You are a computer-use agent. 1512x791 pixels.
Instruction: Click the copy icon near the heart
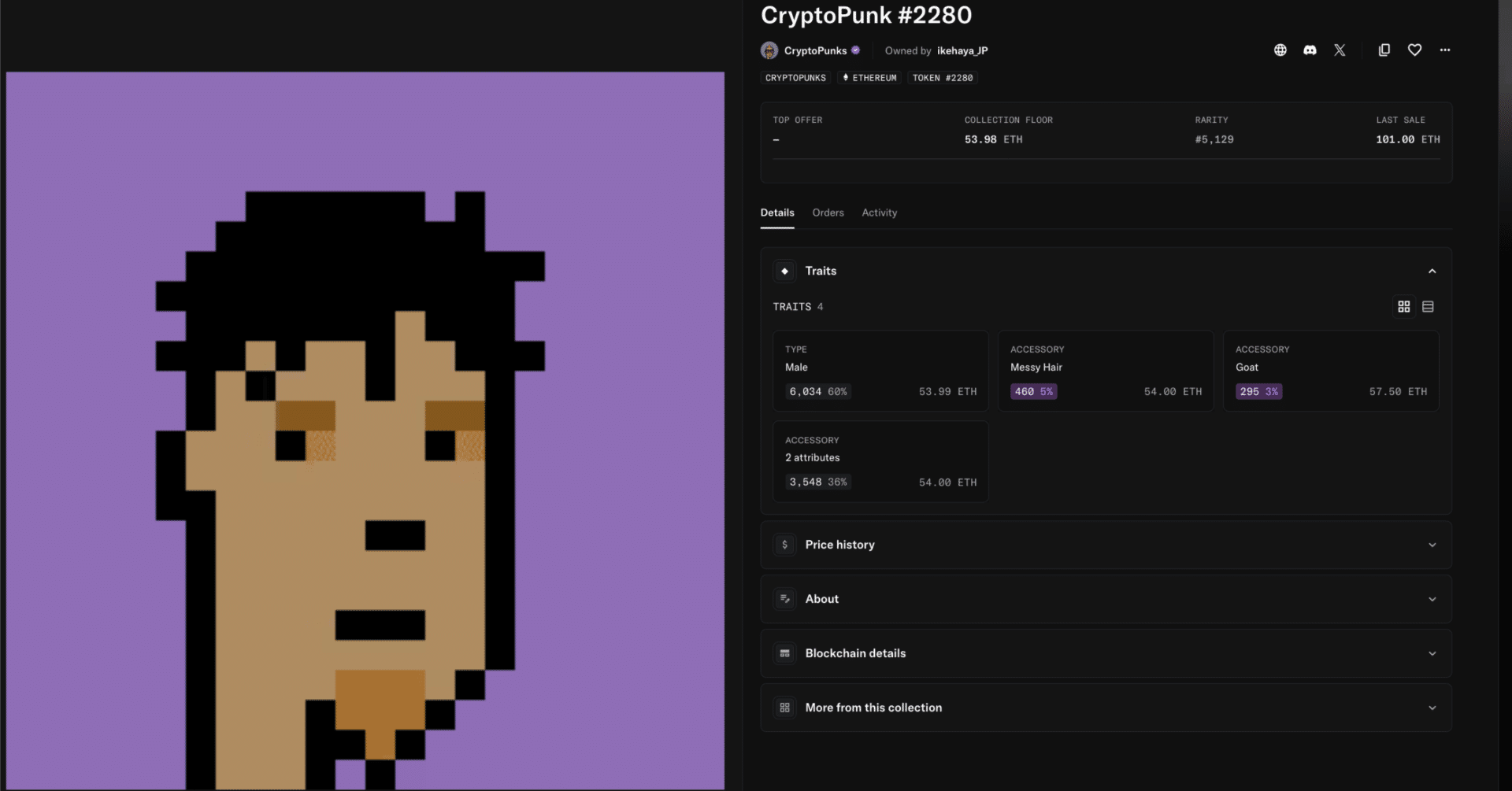point(1384,50)
